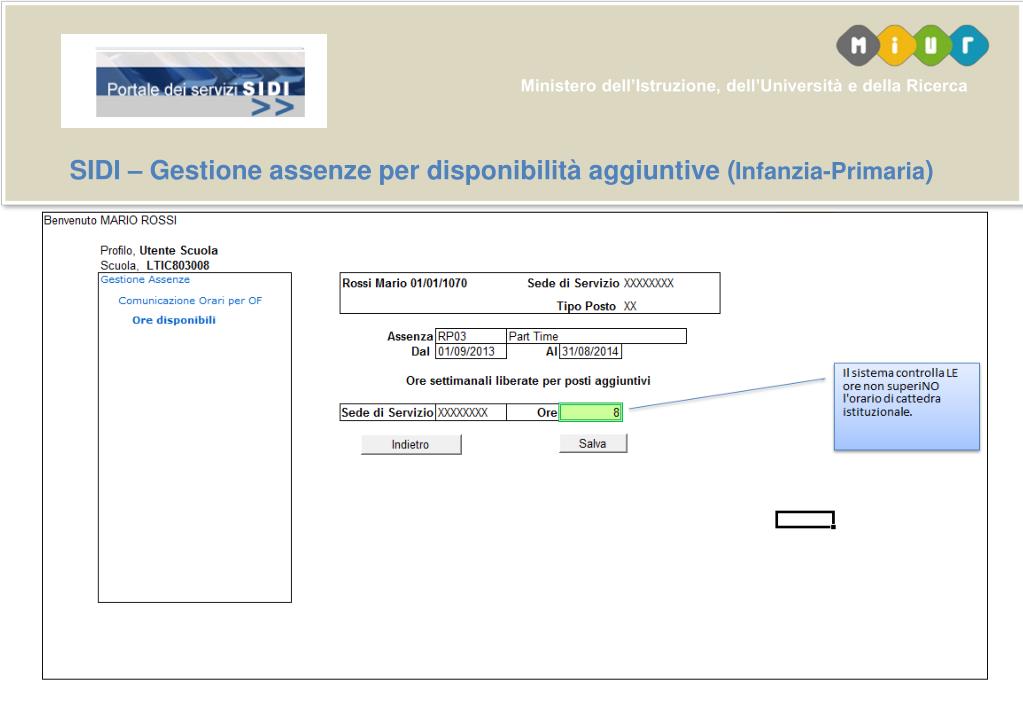Screen dimensions: 1023x708
Task: Click the blue system control note box
Action: [907, 407]
